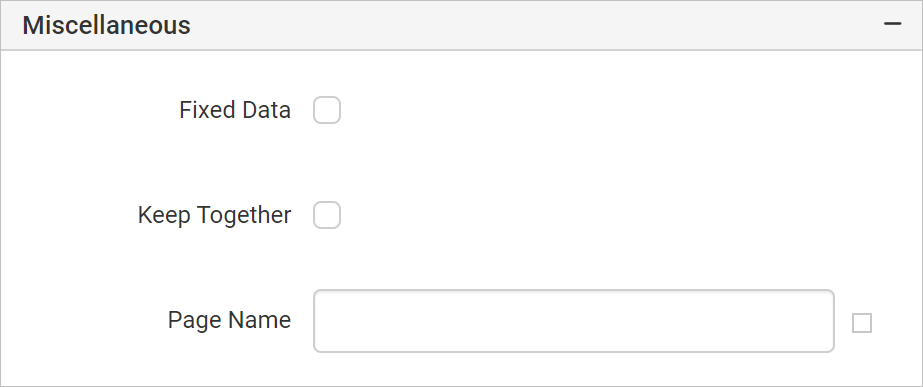Click inside the Page Name text box
This screenshot has height=387, width=923.
574,321
